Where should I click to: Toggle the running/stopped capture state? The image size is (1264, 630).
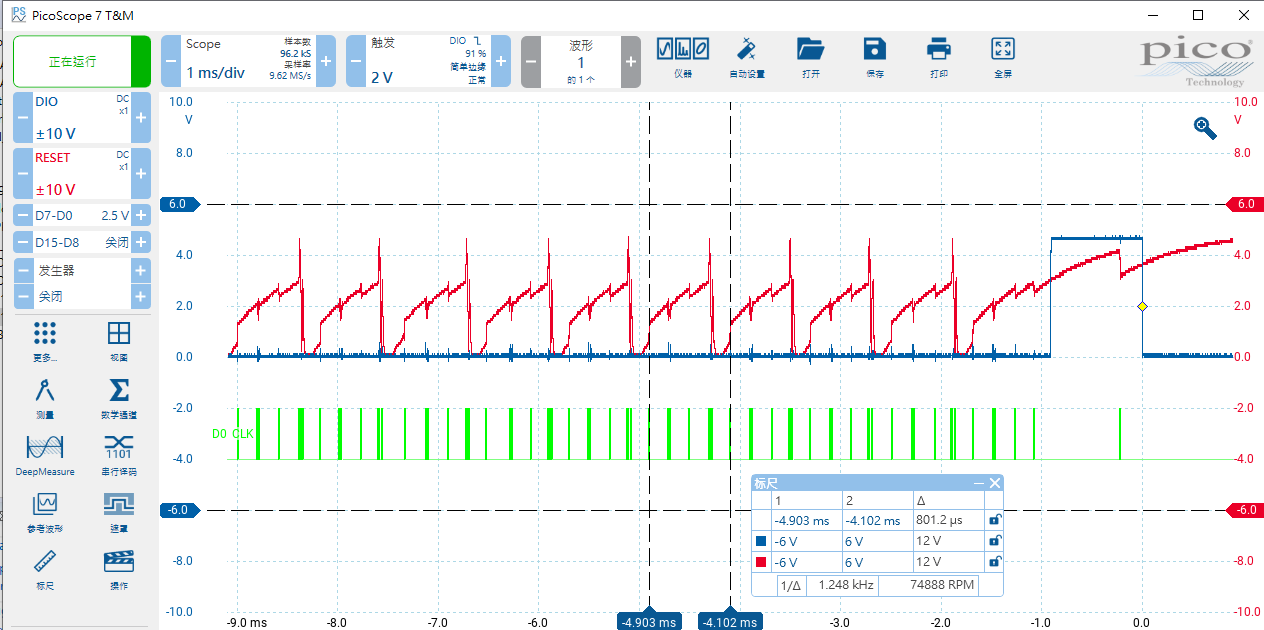point(70,61)
